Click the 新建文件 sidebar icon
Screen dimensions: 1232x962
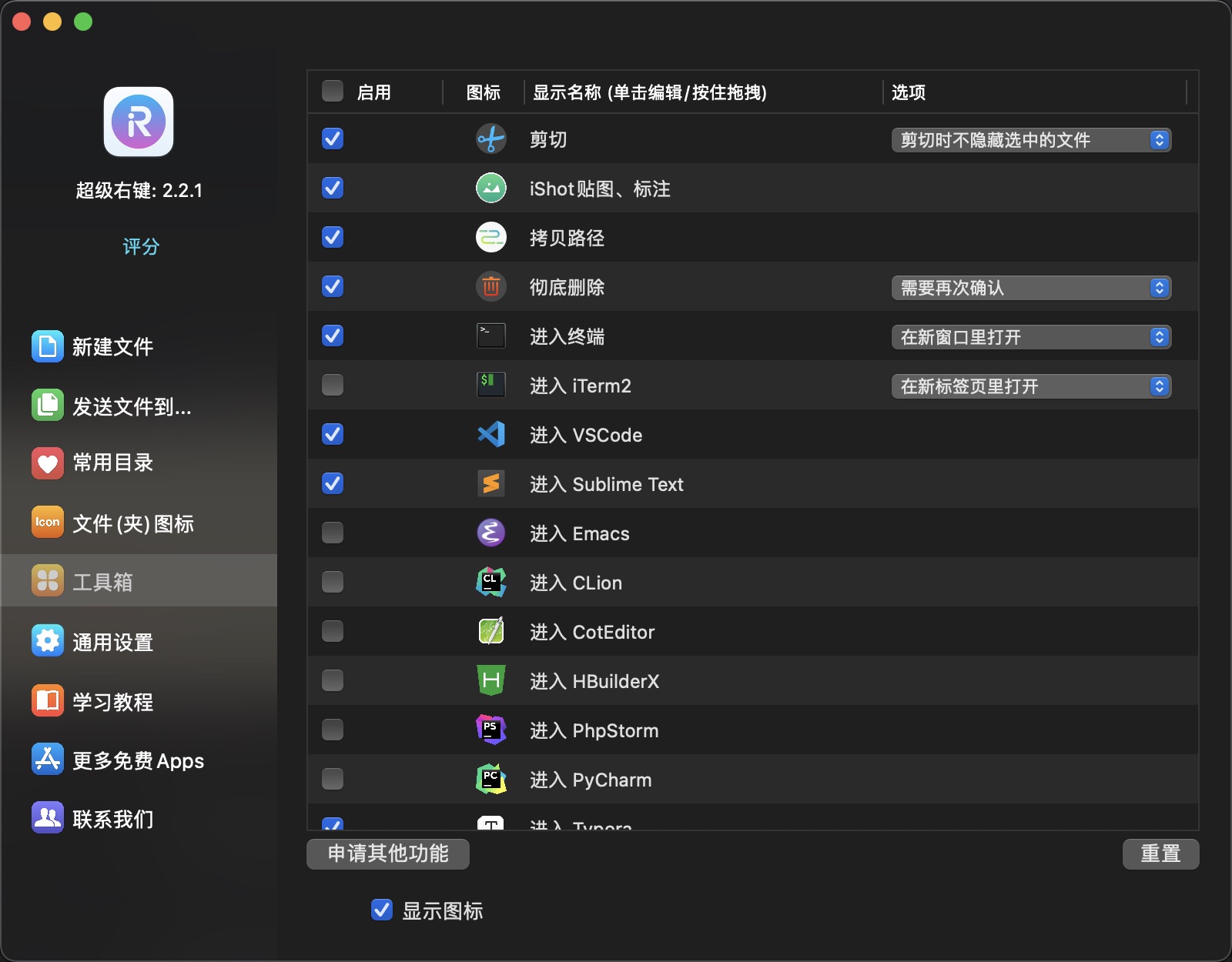48,346
